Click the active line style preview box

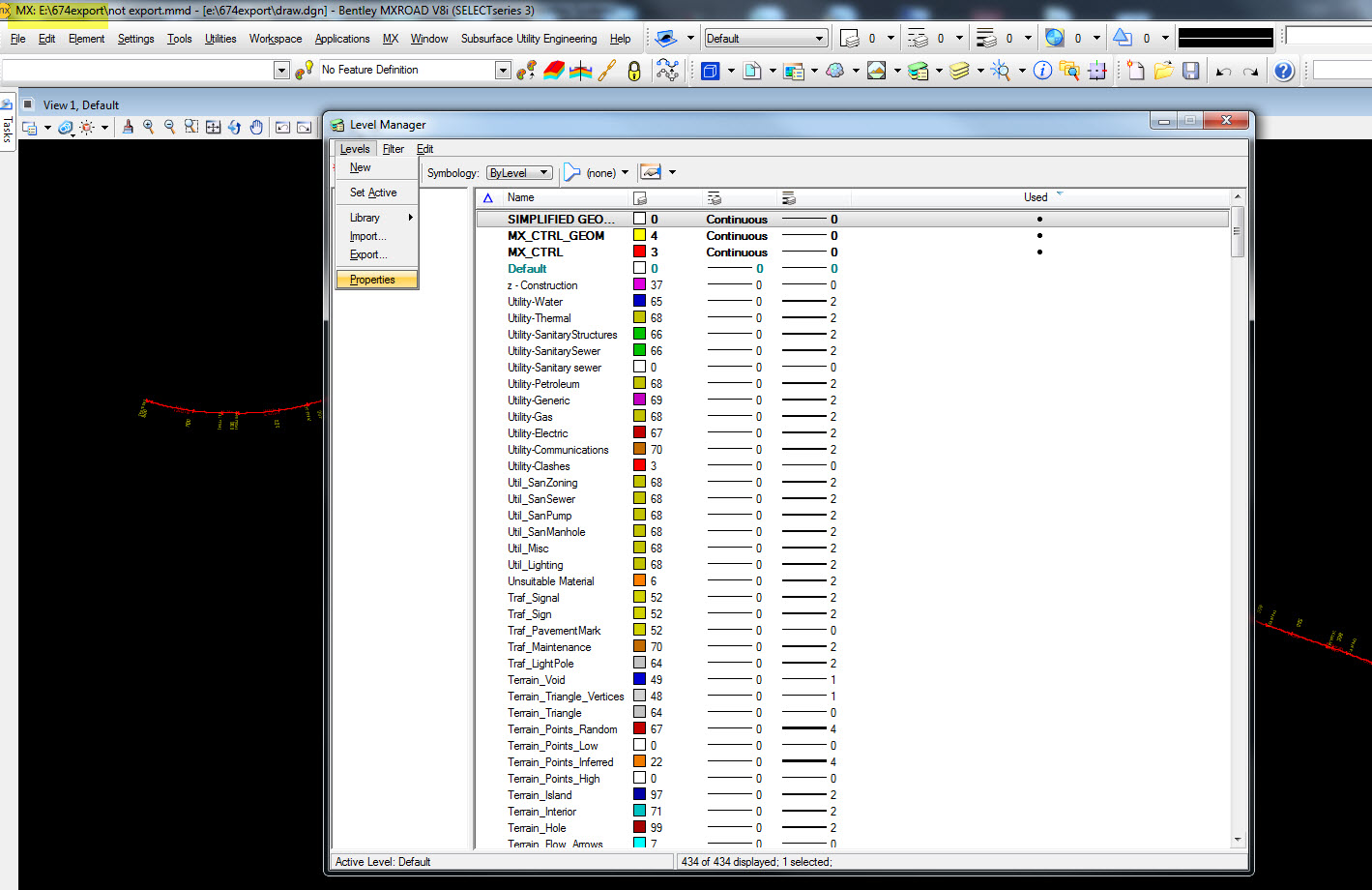tap(1225, 39)
